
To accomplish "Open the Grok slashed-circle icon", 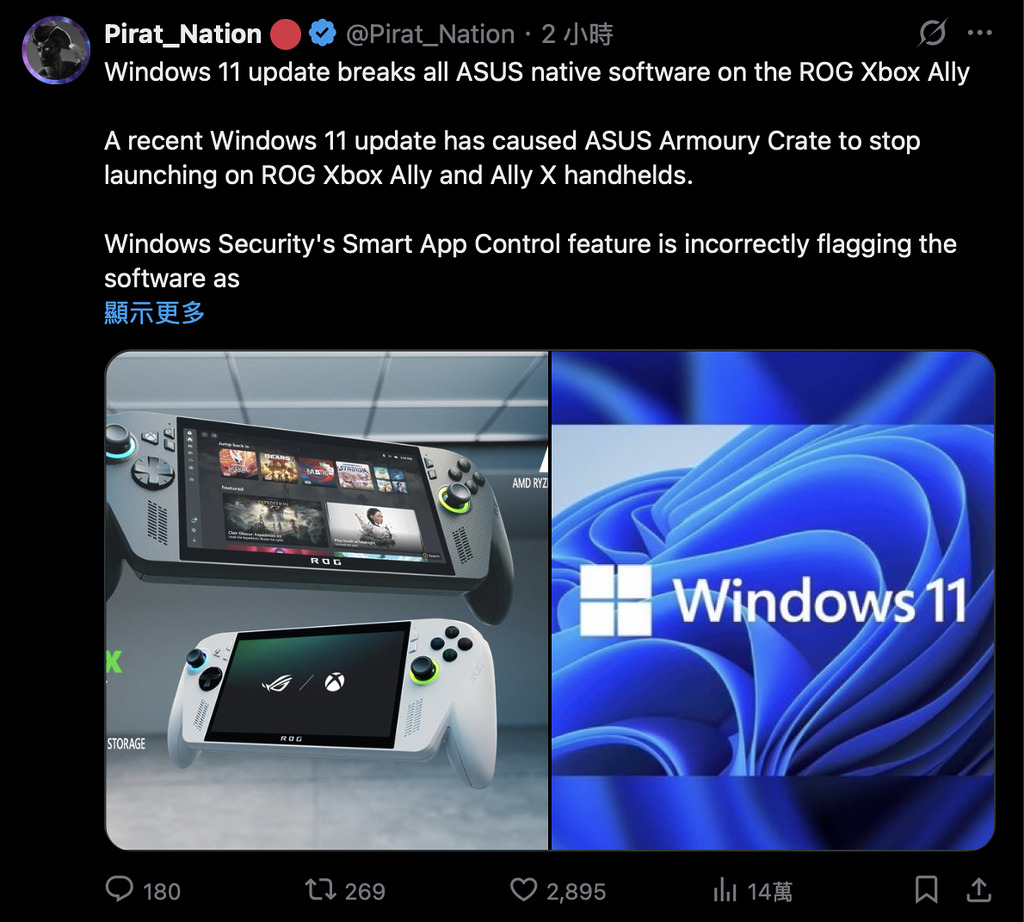I will point(932,33).
